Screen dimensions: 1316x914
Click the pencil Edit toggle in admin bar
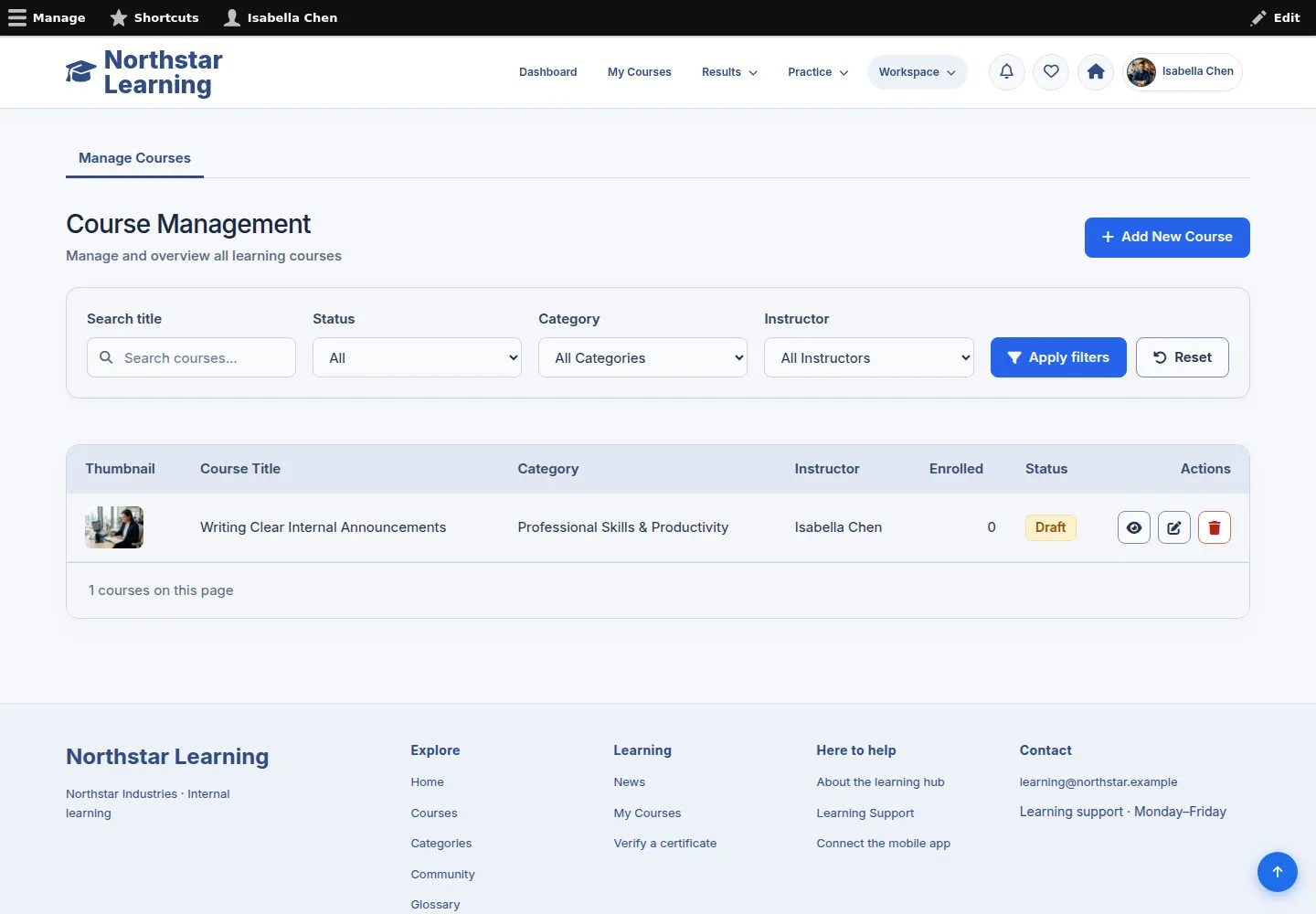tap(1275, 17)
